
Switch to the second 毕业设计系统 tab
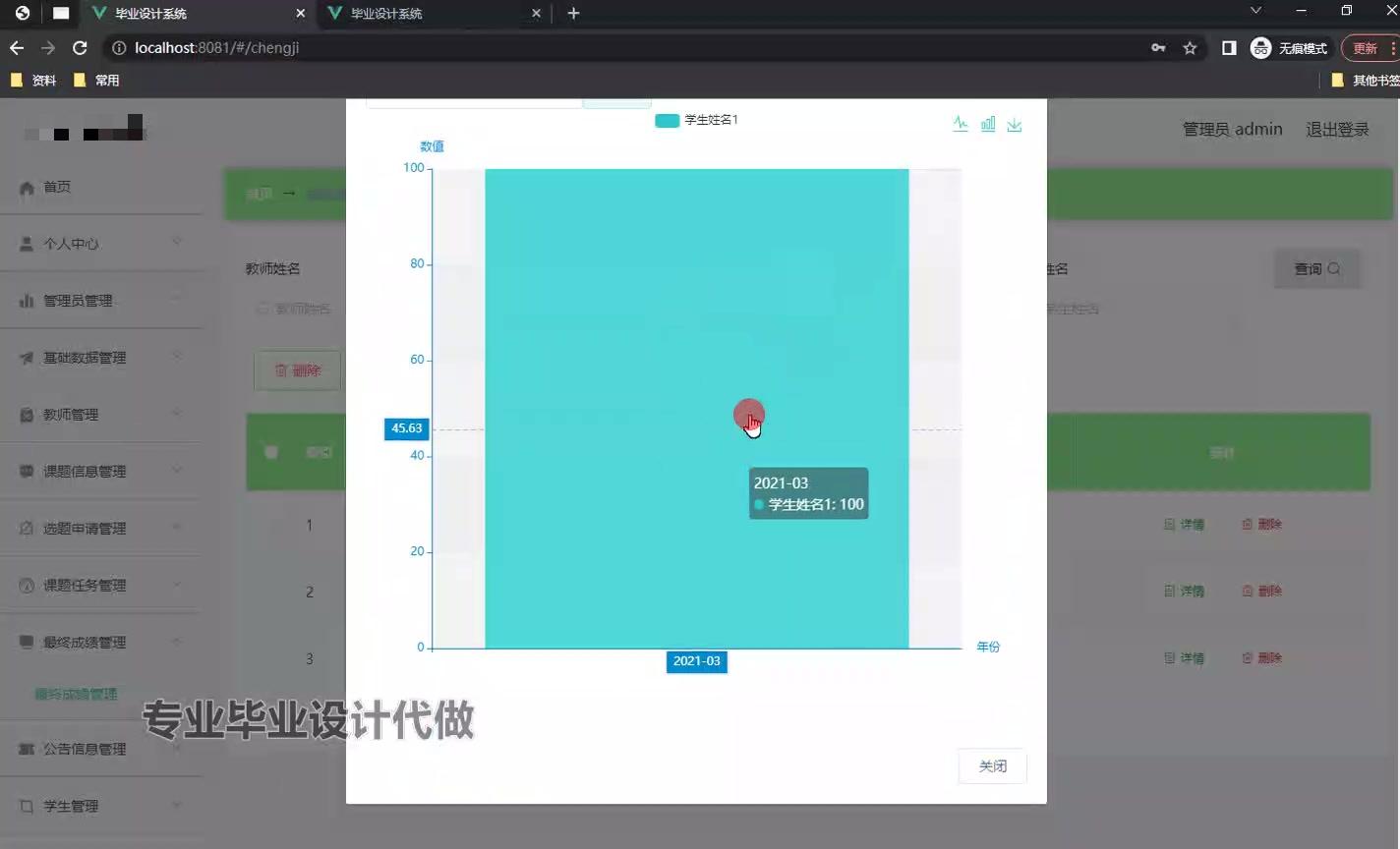pyautogui.click(x=433, y=14)
